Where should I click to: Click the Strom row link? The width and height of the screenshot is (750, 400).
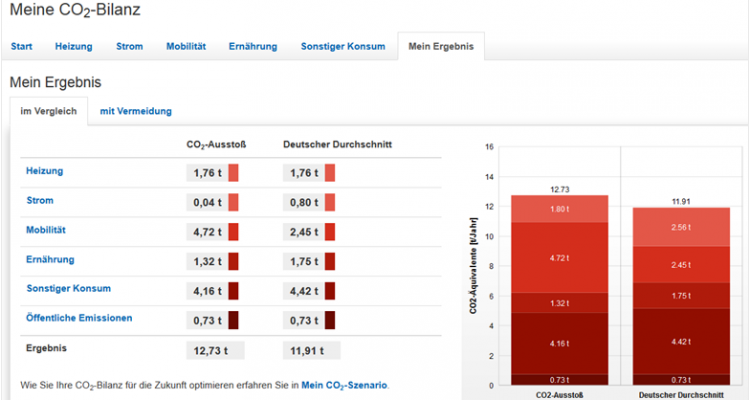tap(40, 201)
